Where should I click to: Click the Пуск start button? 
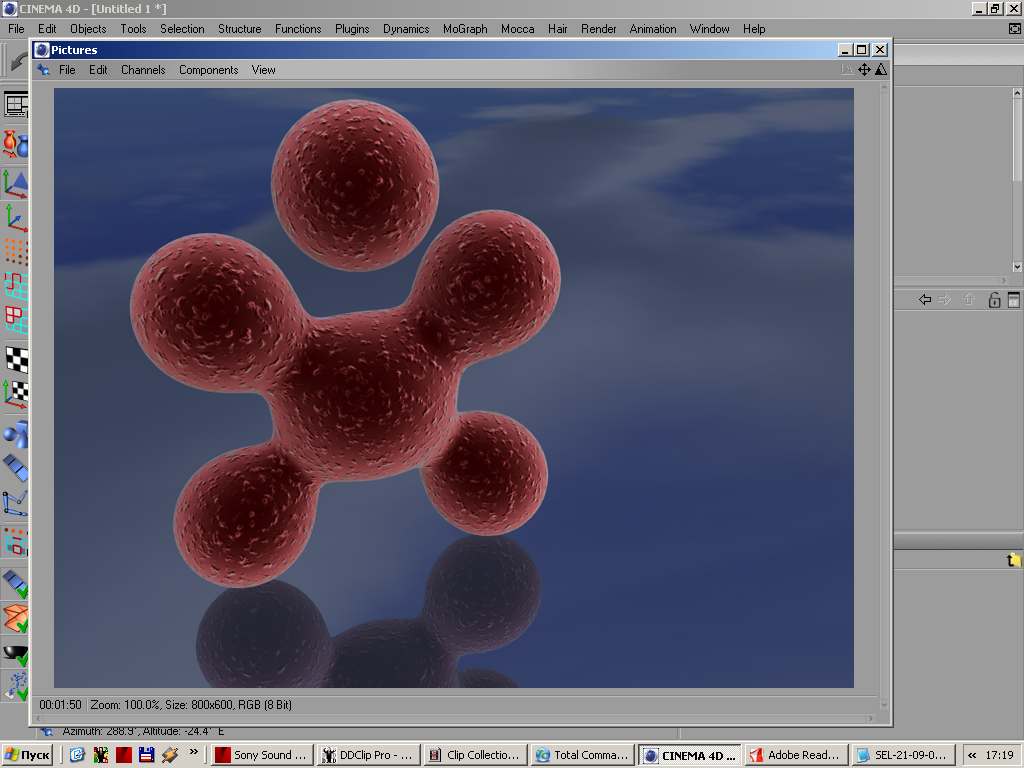[x=27, y=755]
